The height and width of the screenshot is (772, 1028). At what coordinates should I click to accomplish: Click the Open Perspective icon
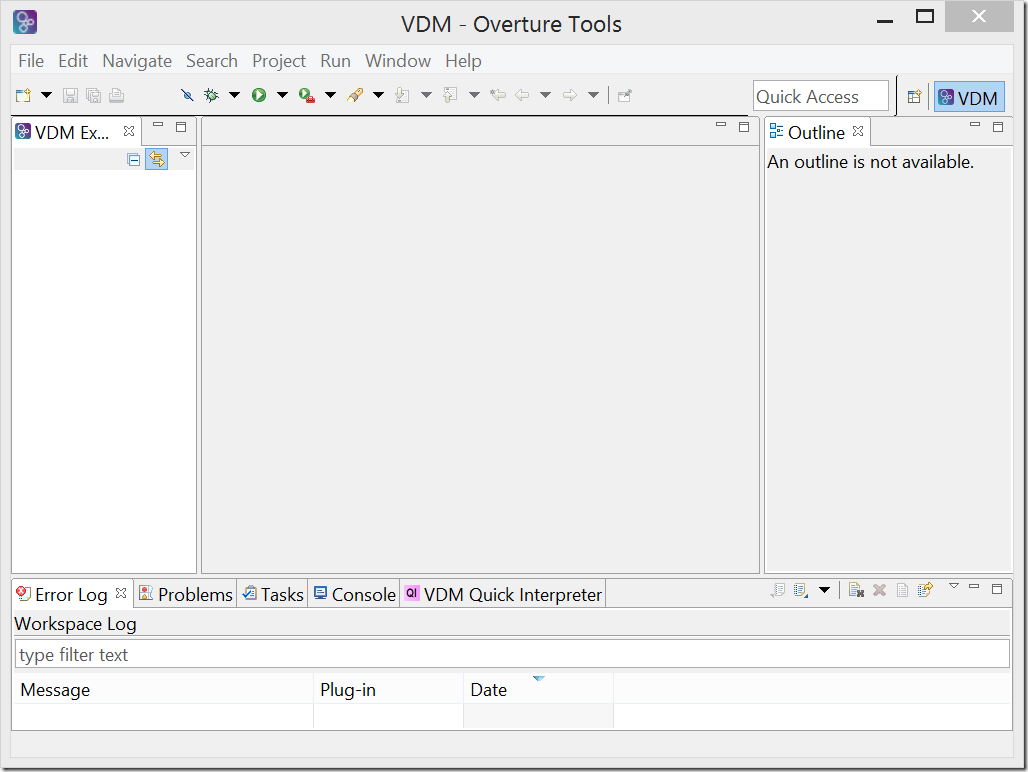915,97
